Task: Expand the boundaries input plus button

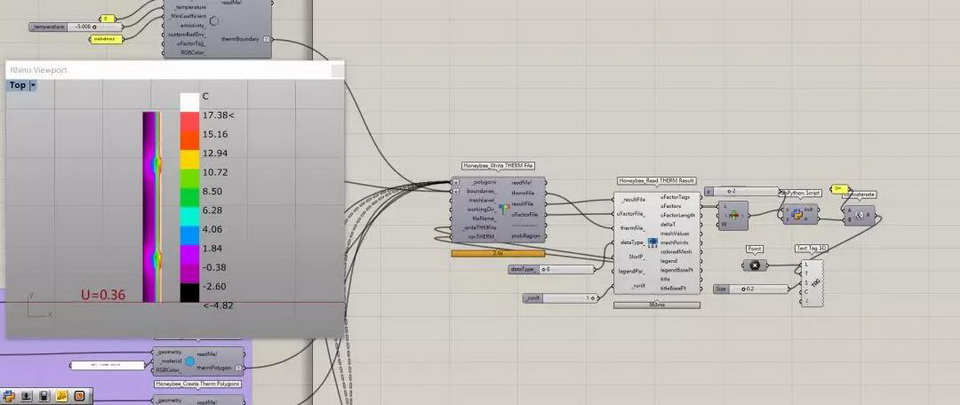Action: [x=456, y=192]
